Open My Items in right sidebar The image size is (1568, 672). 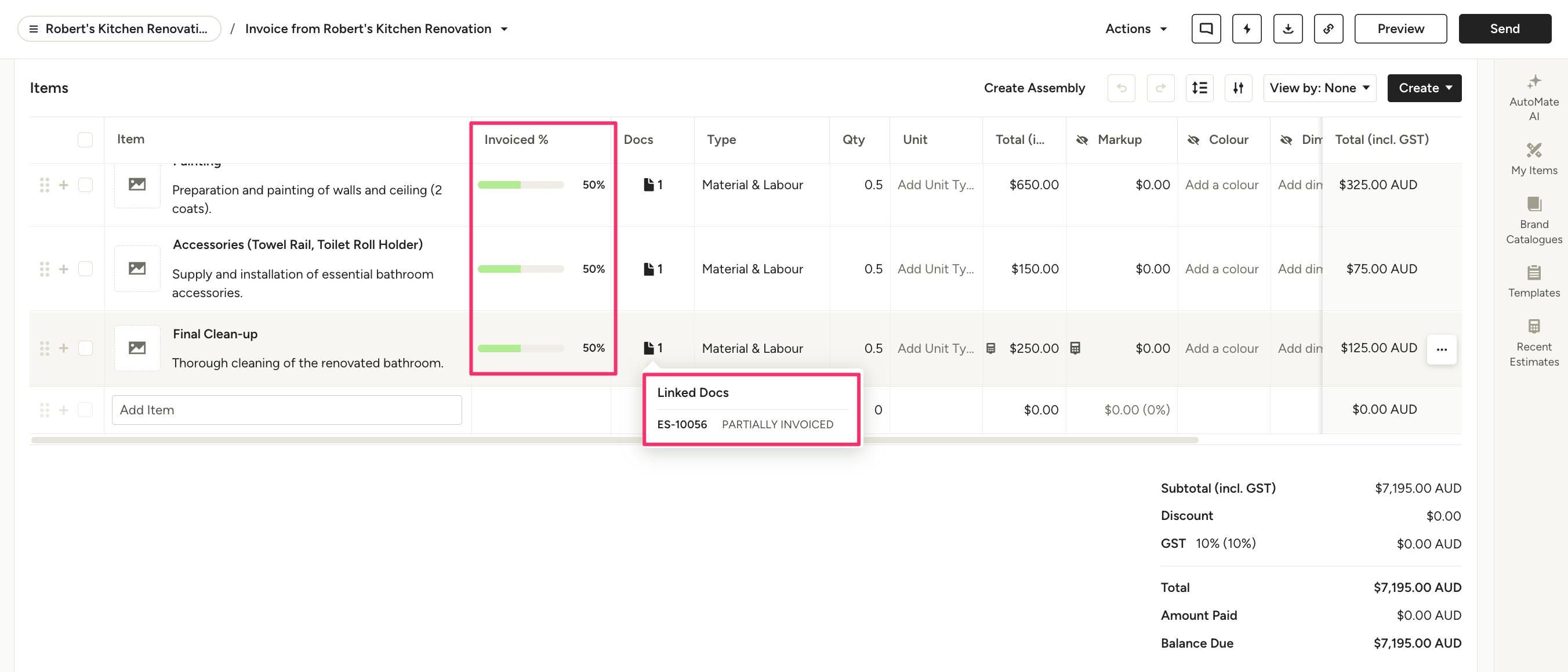point(1533,160)
